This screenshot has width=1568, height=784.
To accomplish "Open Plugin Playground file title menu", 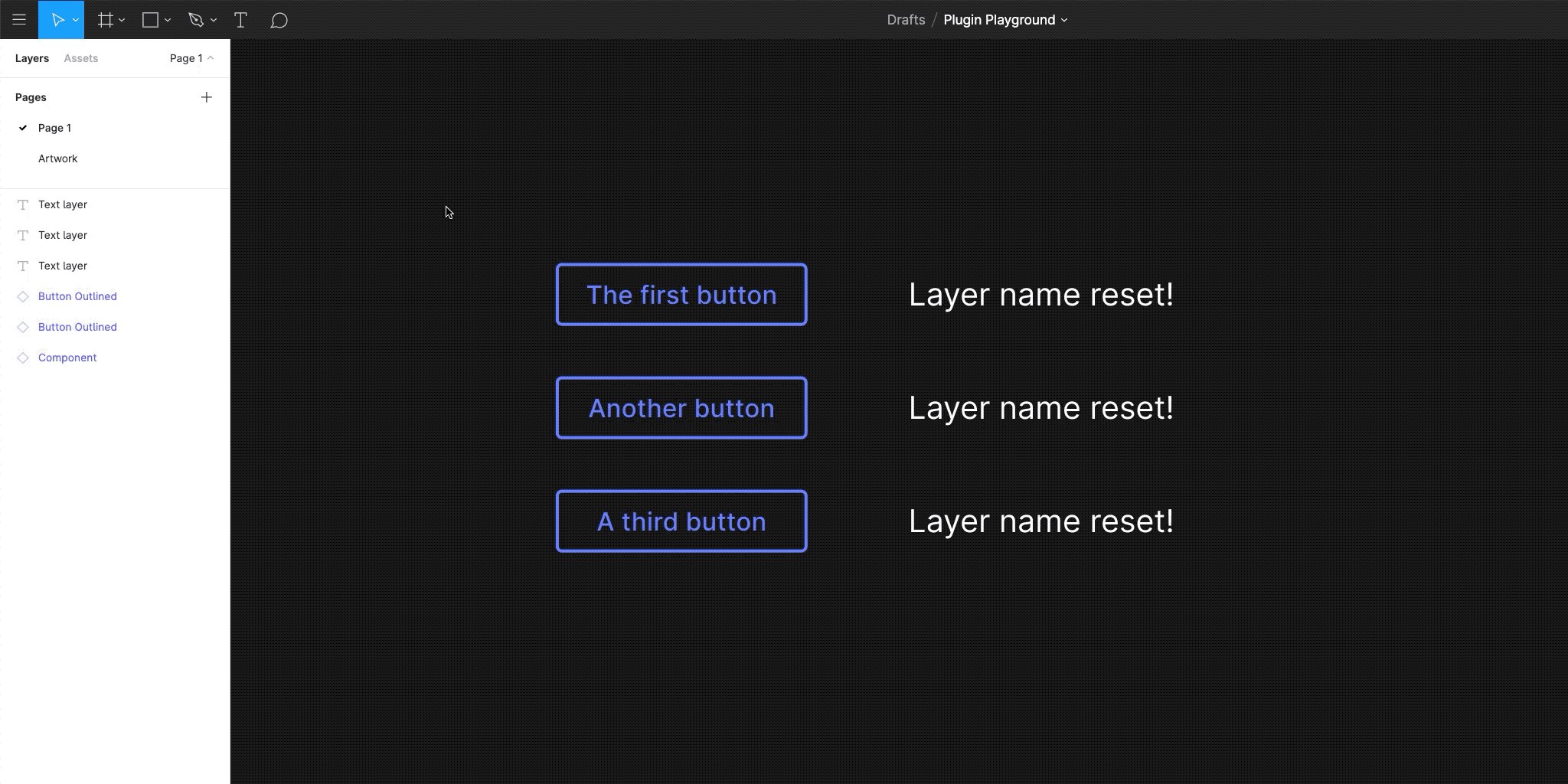I will [1005, 20].
